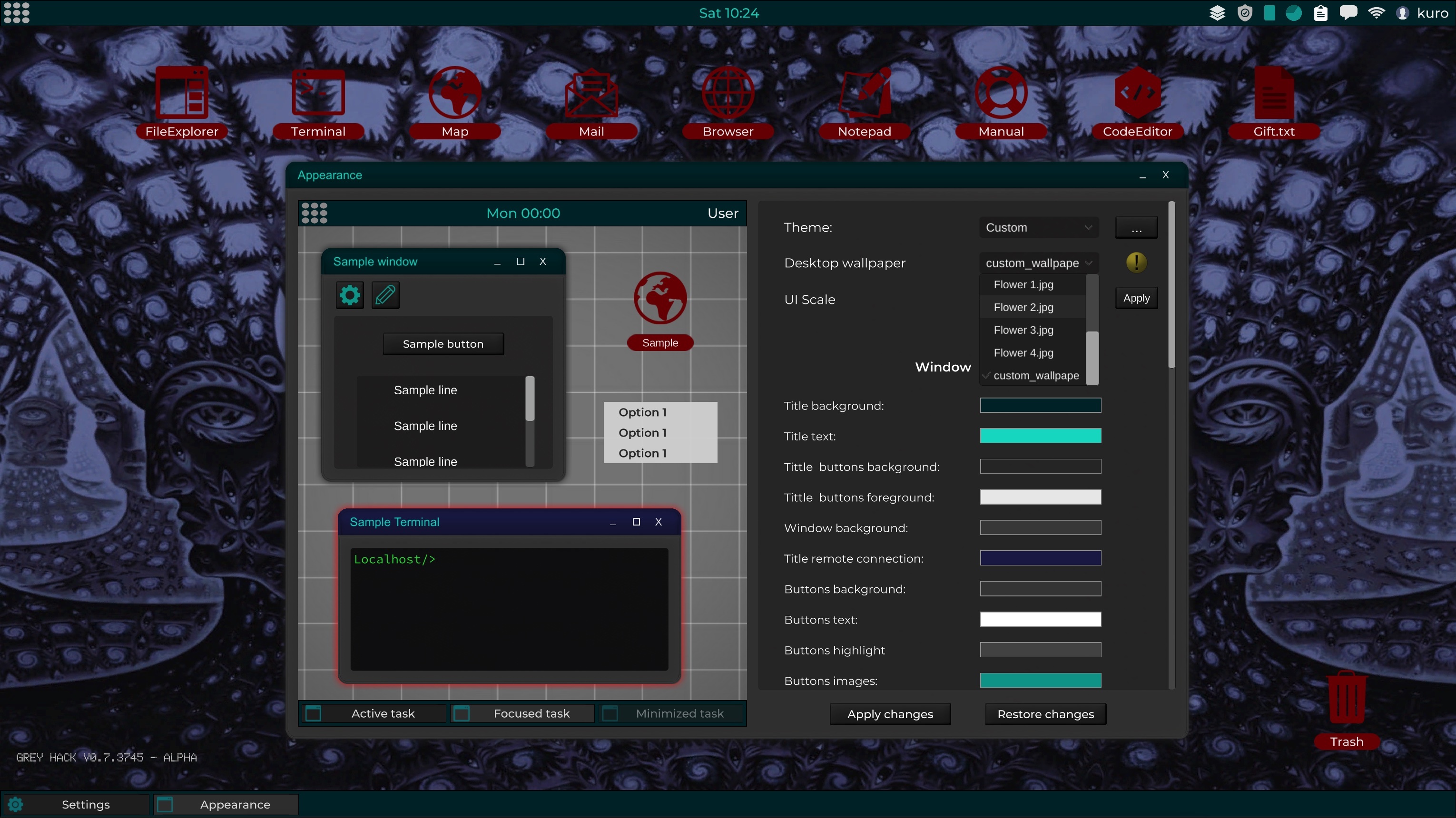This screenshot has width=1456, height=818.
Task: Pick the Title background color swatch
Action: click(x=1041, y=405)
